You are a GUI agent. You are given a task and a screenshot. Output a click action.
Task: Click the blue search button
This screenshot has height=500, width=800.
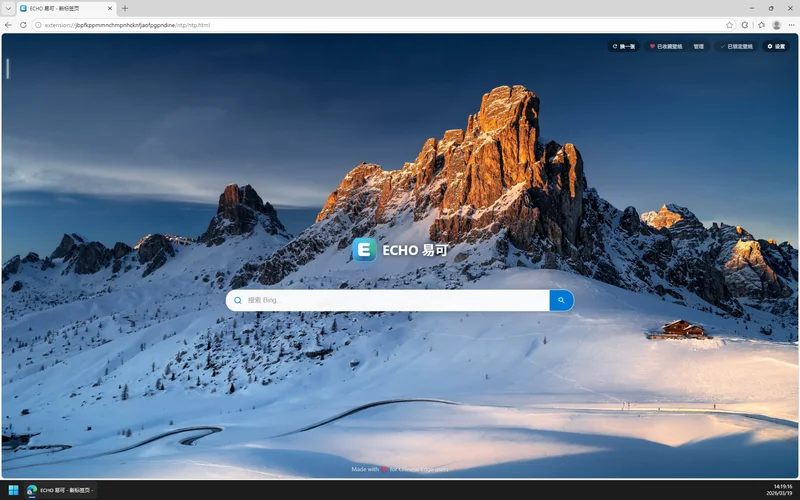click(x=561, y=300)
